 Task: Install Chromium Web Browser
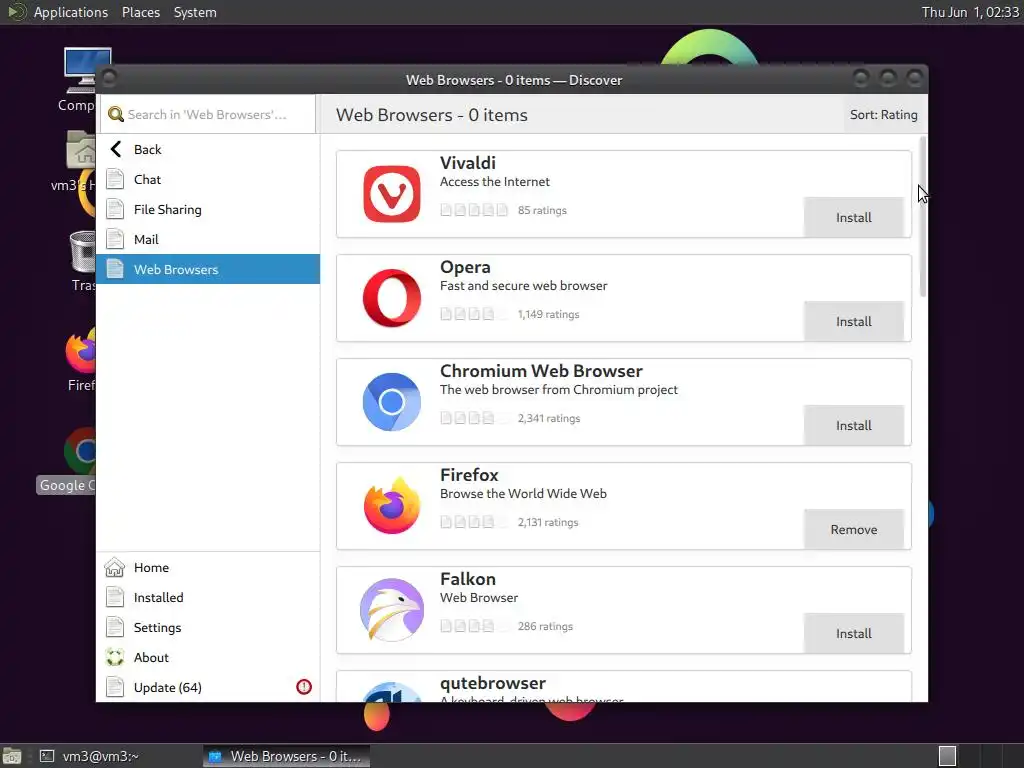click(854, 424)
